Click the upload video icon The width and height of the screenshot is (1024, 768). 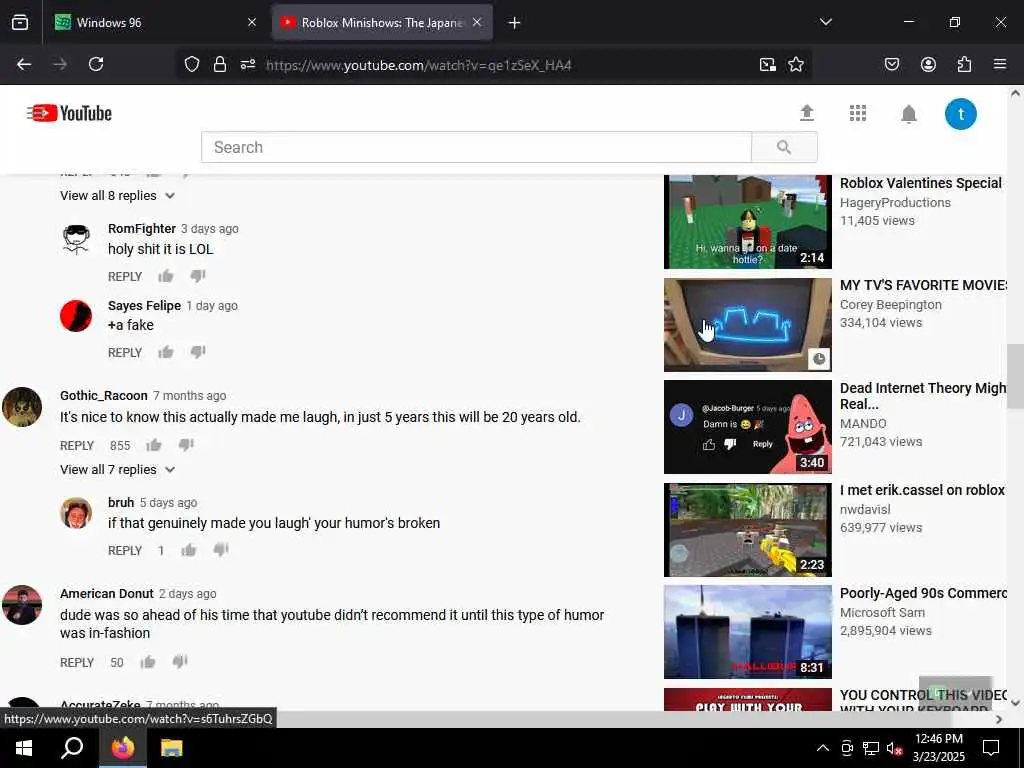click(807, 114)
